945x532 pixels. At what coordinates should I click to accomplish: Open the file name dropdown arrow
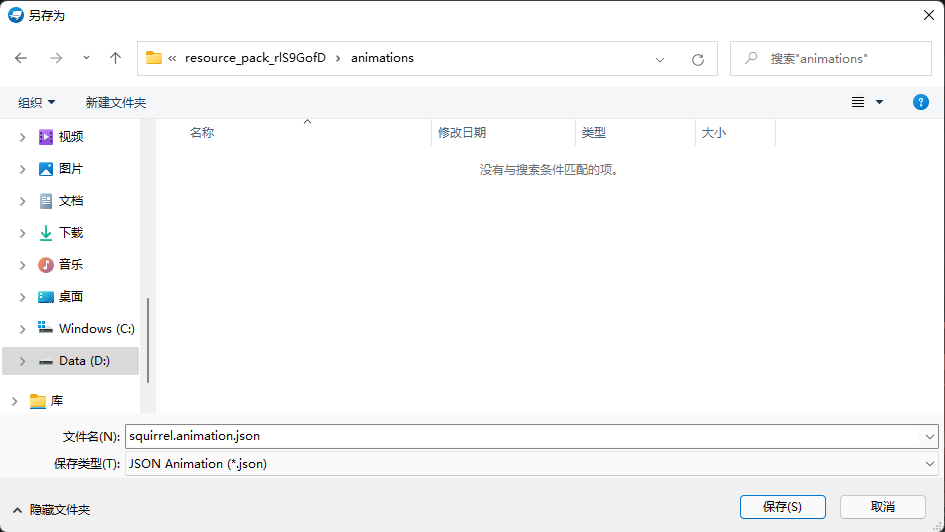tap(929, 436)
